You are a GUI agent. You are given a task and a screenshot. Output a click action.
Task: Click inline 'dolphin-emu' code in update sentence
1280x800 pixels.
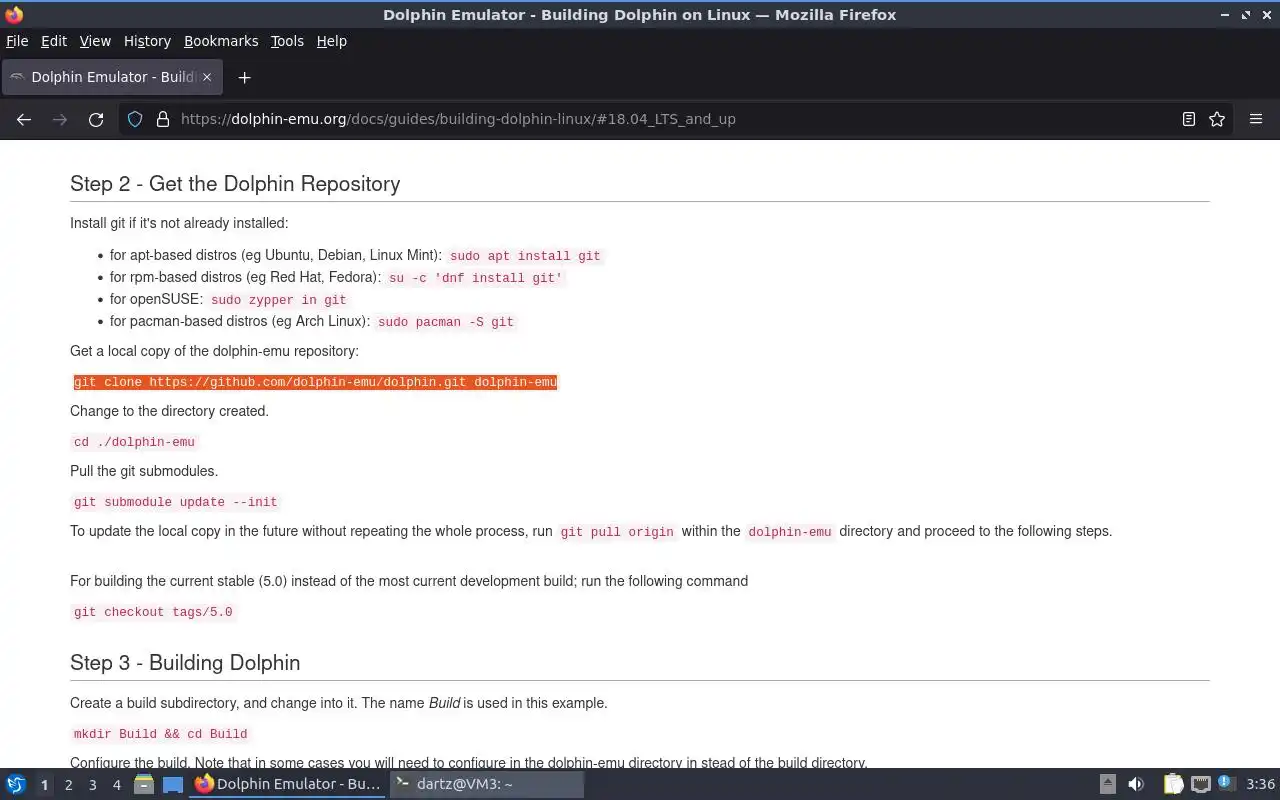[x=790, y=532]
